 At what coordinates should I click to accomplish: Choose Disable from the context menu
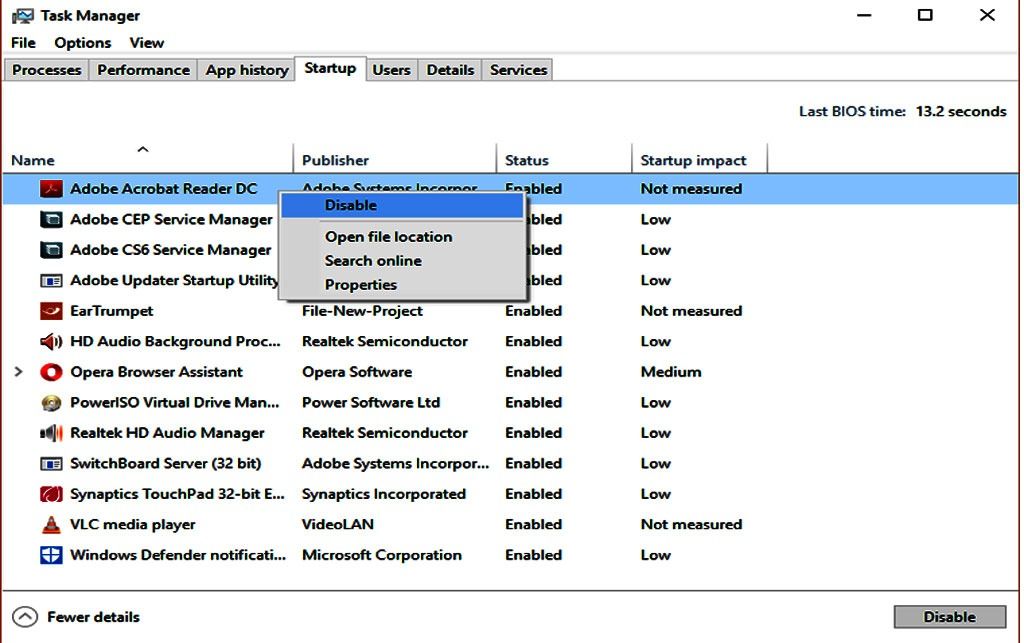pyautogui.click(x=351, y=205)
